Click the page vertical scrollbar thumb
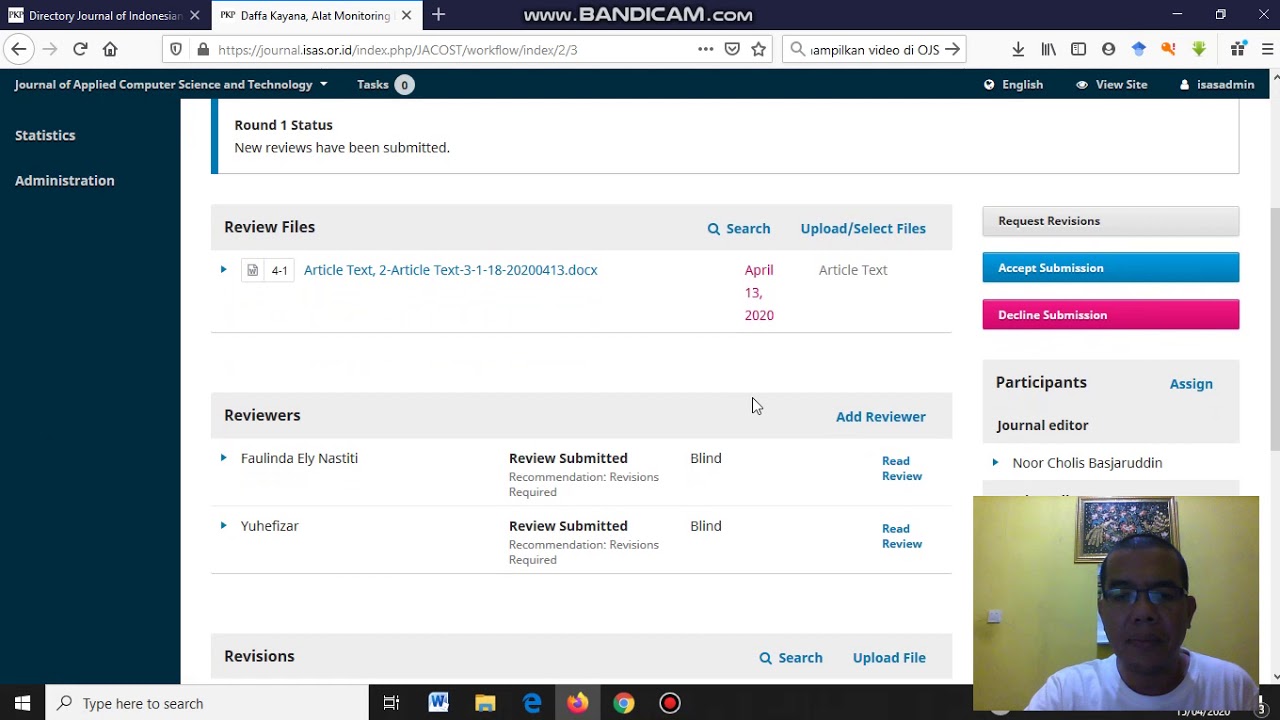1280x720 pixels. pyautogui.click(x=1273, y=328)
